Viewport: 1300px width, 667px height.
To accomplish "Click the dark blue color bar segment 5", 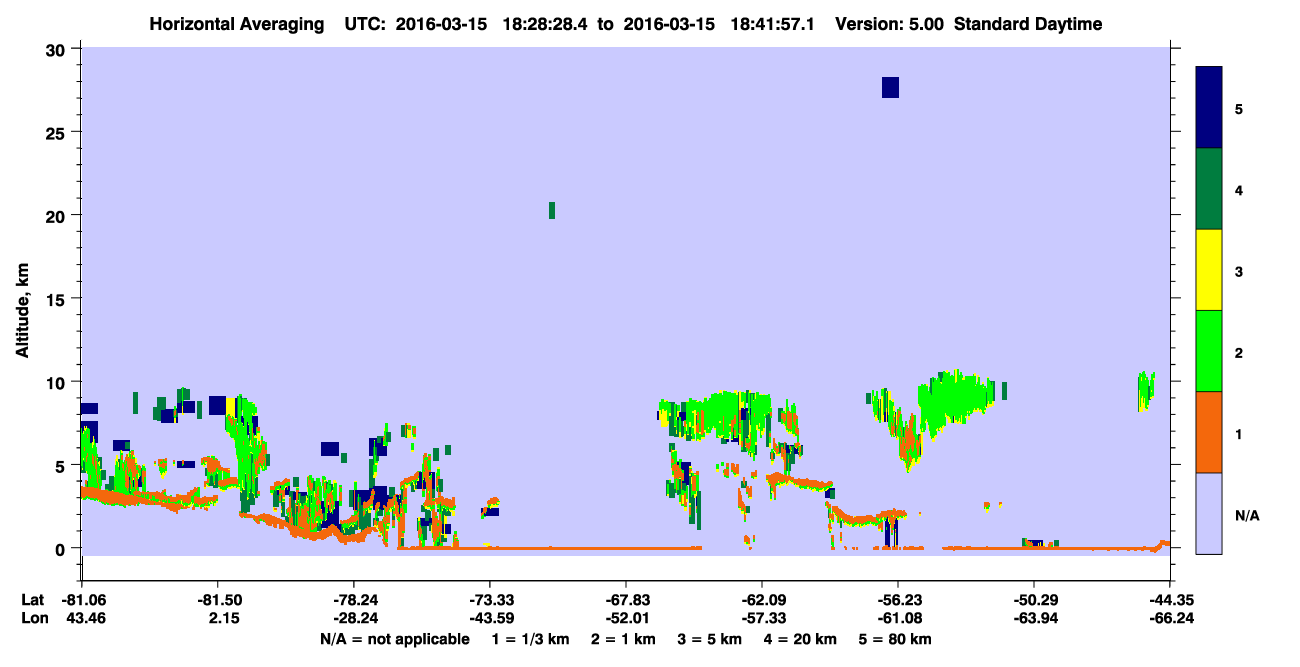I will click(1209, 108).
